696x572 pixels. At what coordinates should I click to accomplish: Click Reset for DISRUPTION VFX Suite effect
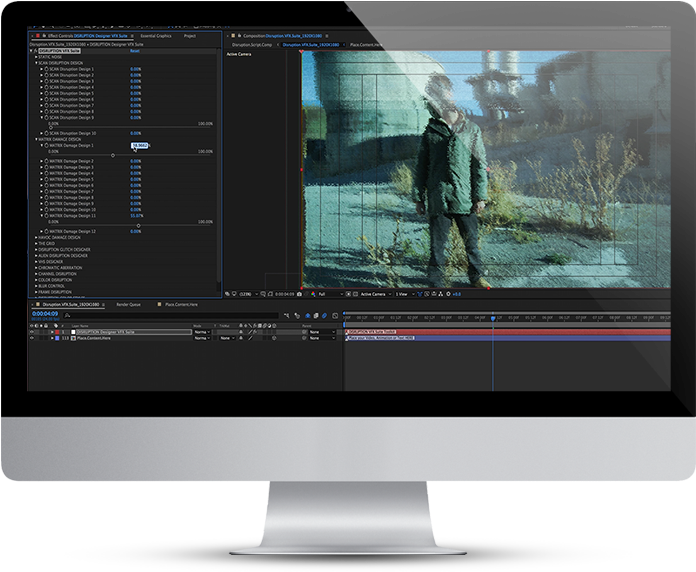pos(134,51)
